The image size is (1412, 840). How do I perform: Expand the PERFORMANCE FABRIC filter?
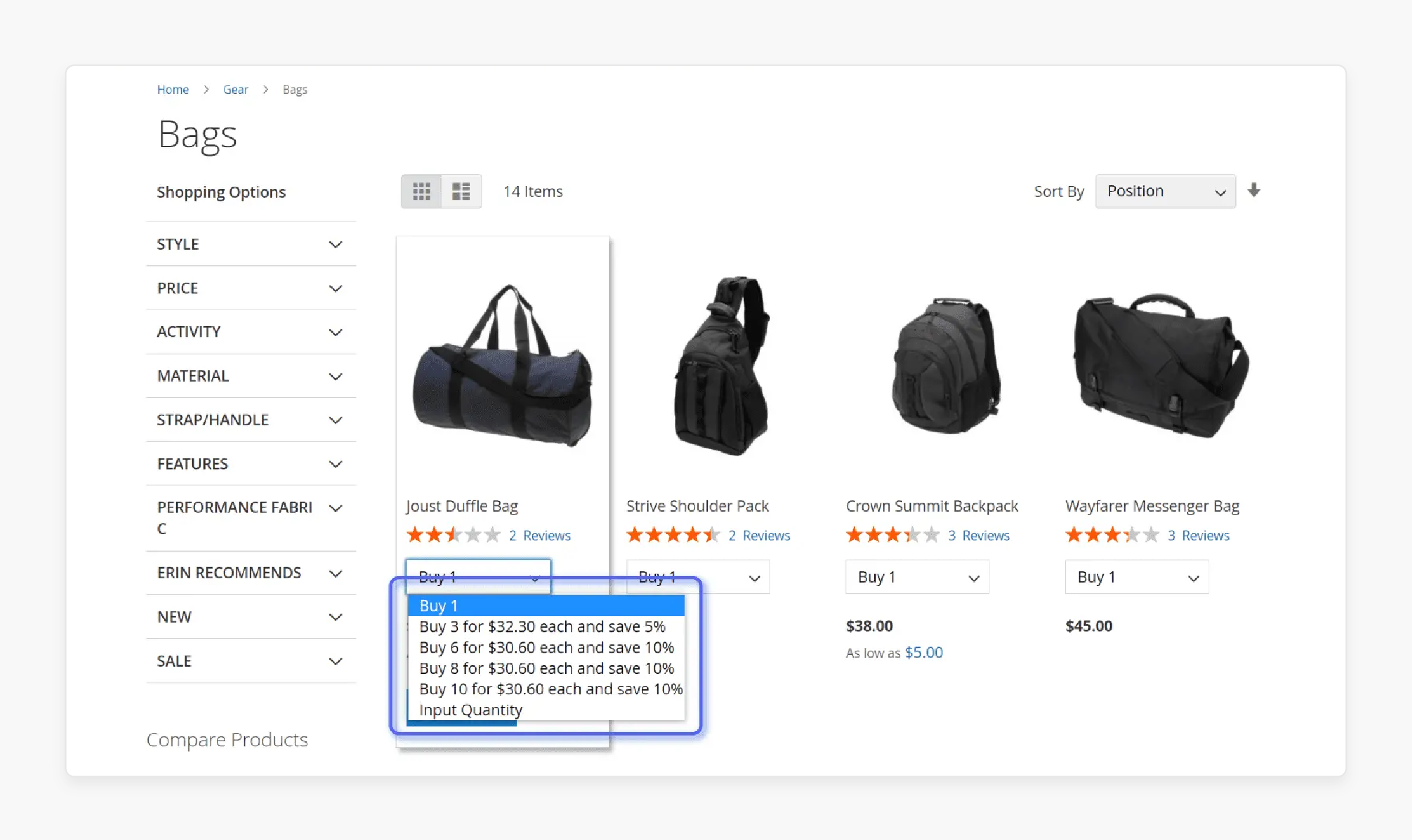[251, 518]
